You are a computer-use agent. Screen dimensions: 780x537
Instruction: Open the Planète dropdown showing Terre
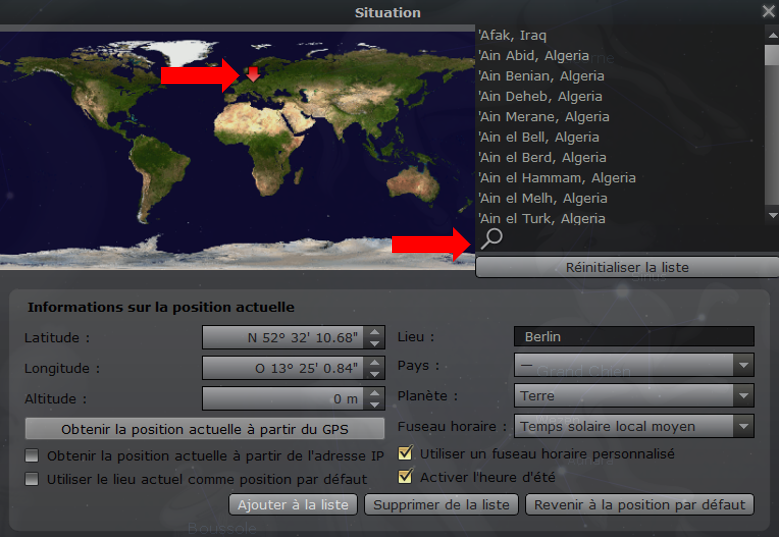tap(634, 396)
